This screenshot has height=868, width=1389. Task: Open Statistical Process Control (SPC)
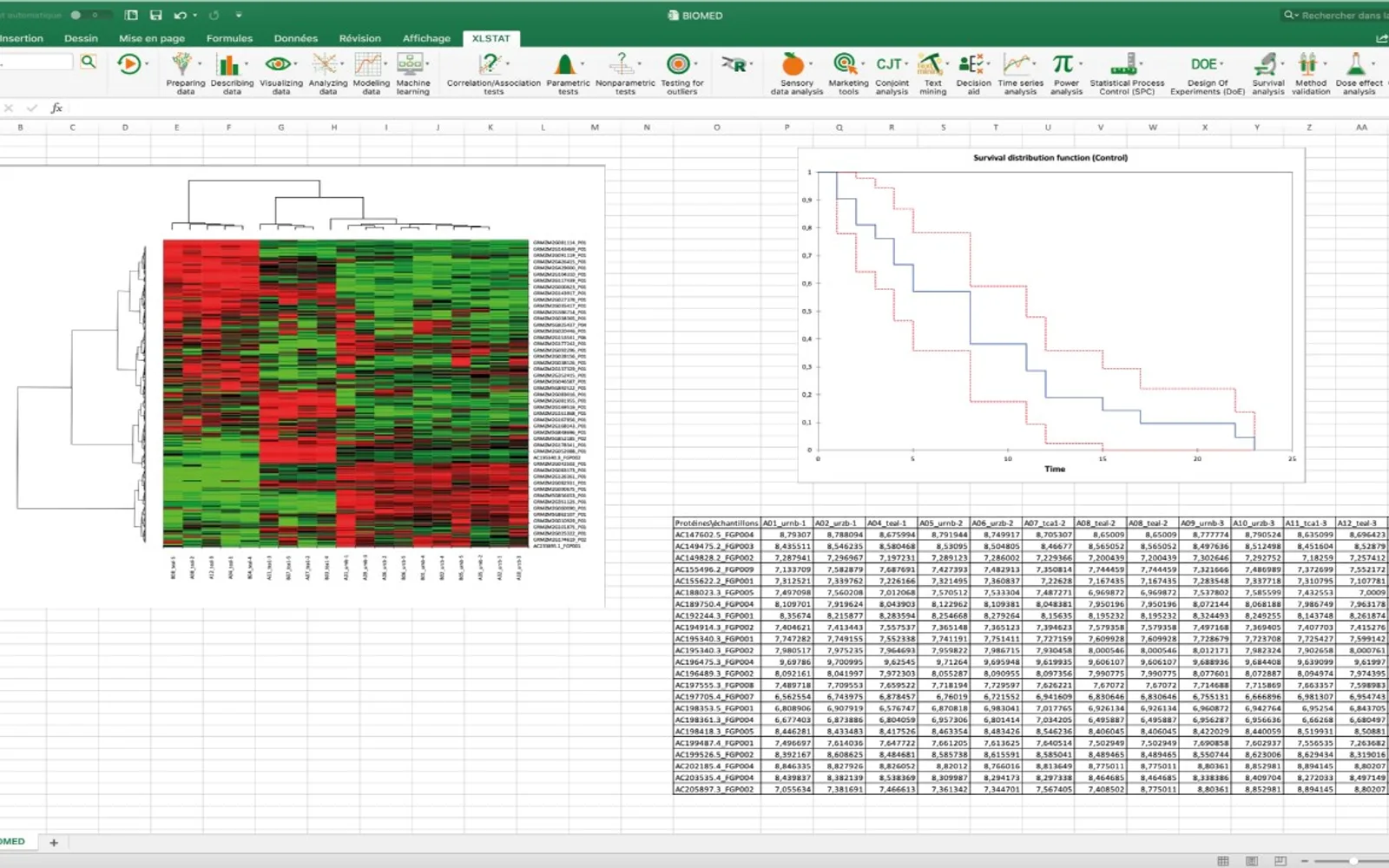(x=1127, y=73)
